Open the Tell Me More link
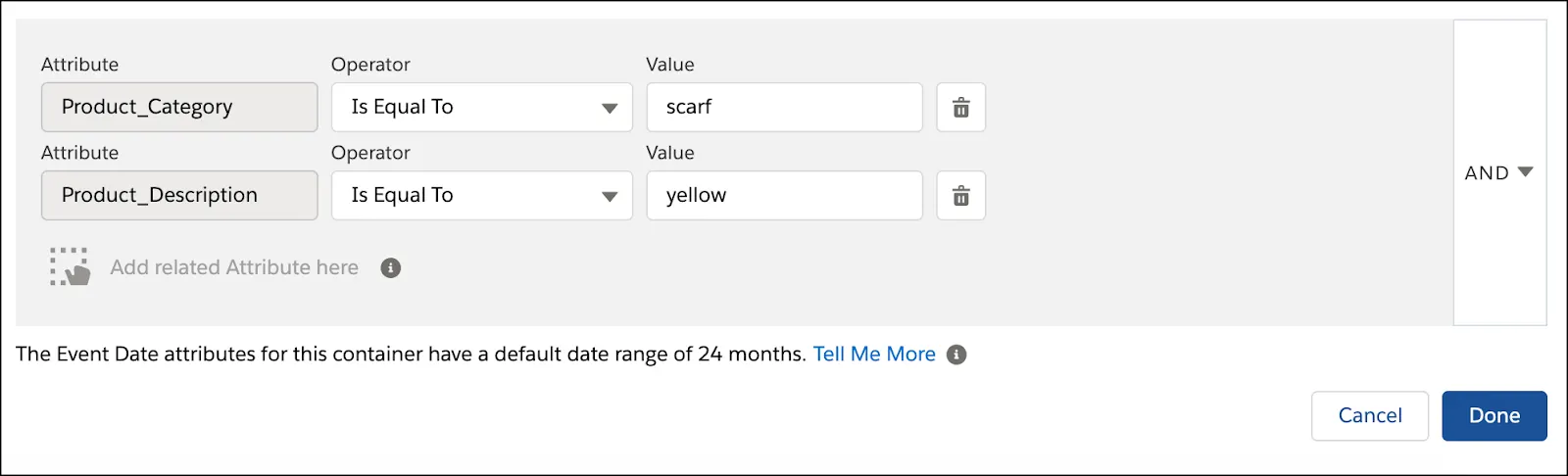Viewport: 1568px width, 476px height. click(874, 355)
